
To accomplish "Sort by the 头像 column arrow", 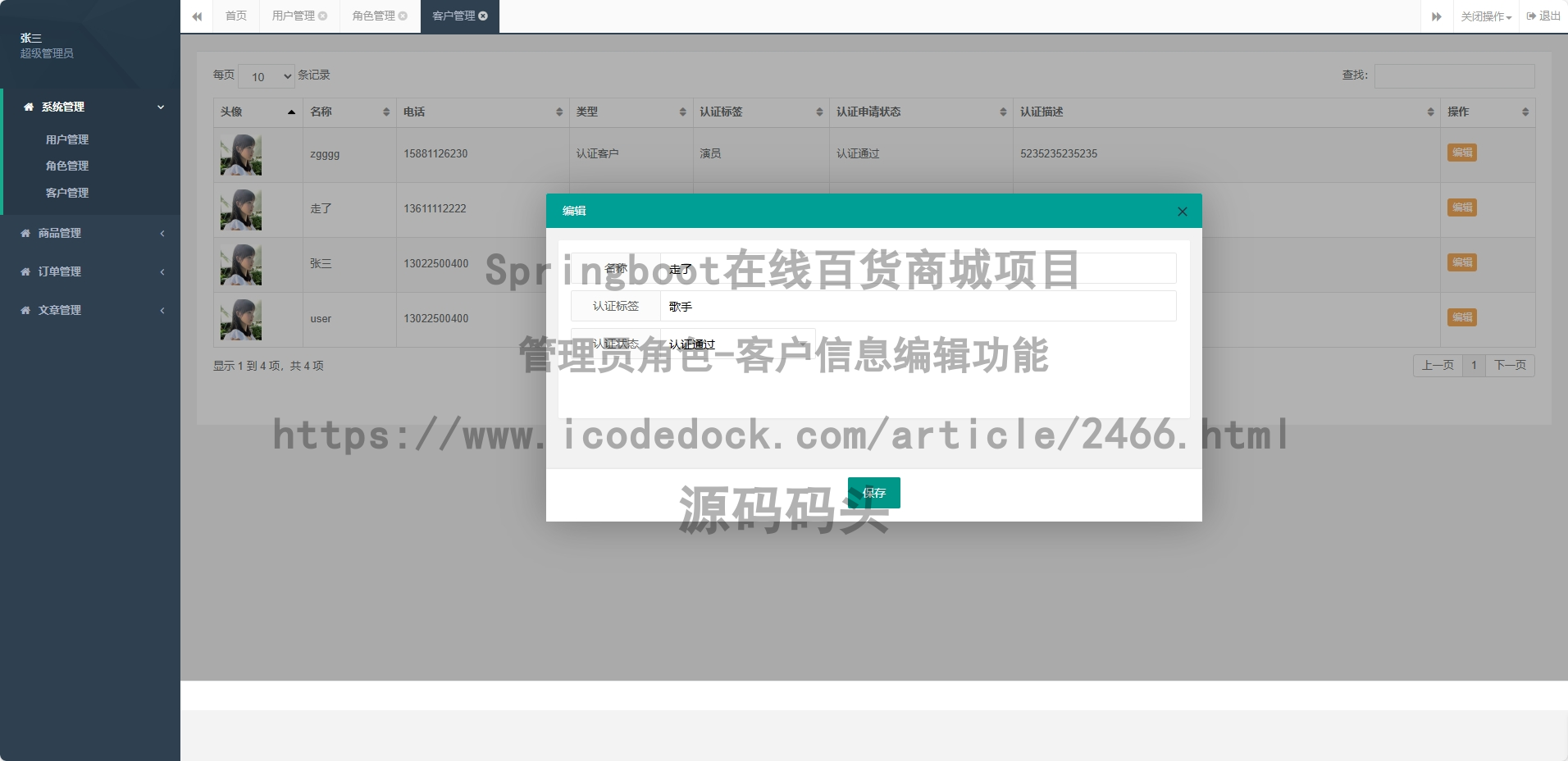I will pos(291,112).
